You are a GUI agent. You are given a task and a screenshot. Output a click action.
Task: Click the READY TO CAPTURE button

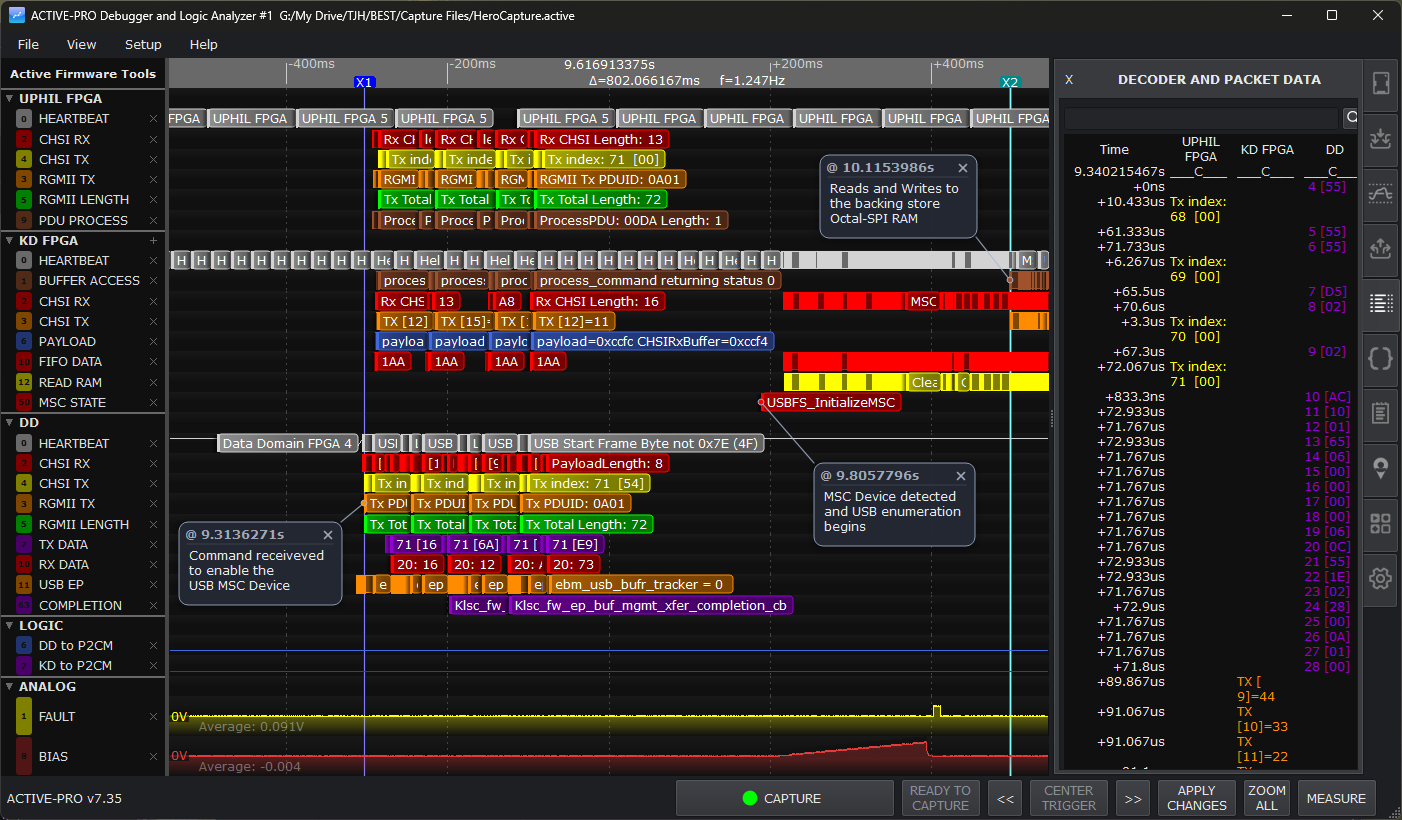coord(940,798)
